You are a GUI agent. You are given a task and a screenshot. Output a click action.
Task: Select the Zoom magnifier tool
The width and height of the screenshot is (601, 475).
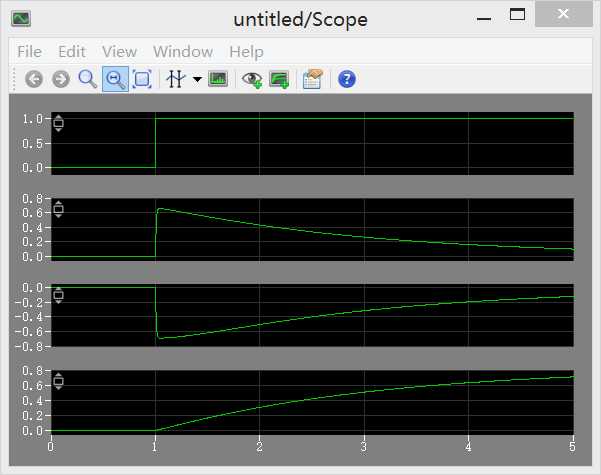tap(88, 79)
